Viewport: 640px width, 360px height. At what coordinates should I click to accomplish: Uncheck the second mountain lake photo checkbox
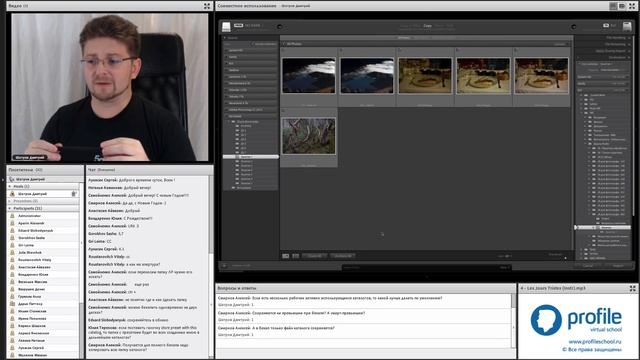(342, 50)
